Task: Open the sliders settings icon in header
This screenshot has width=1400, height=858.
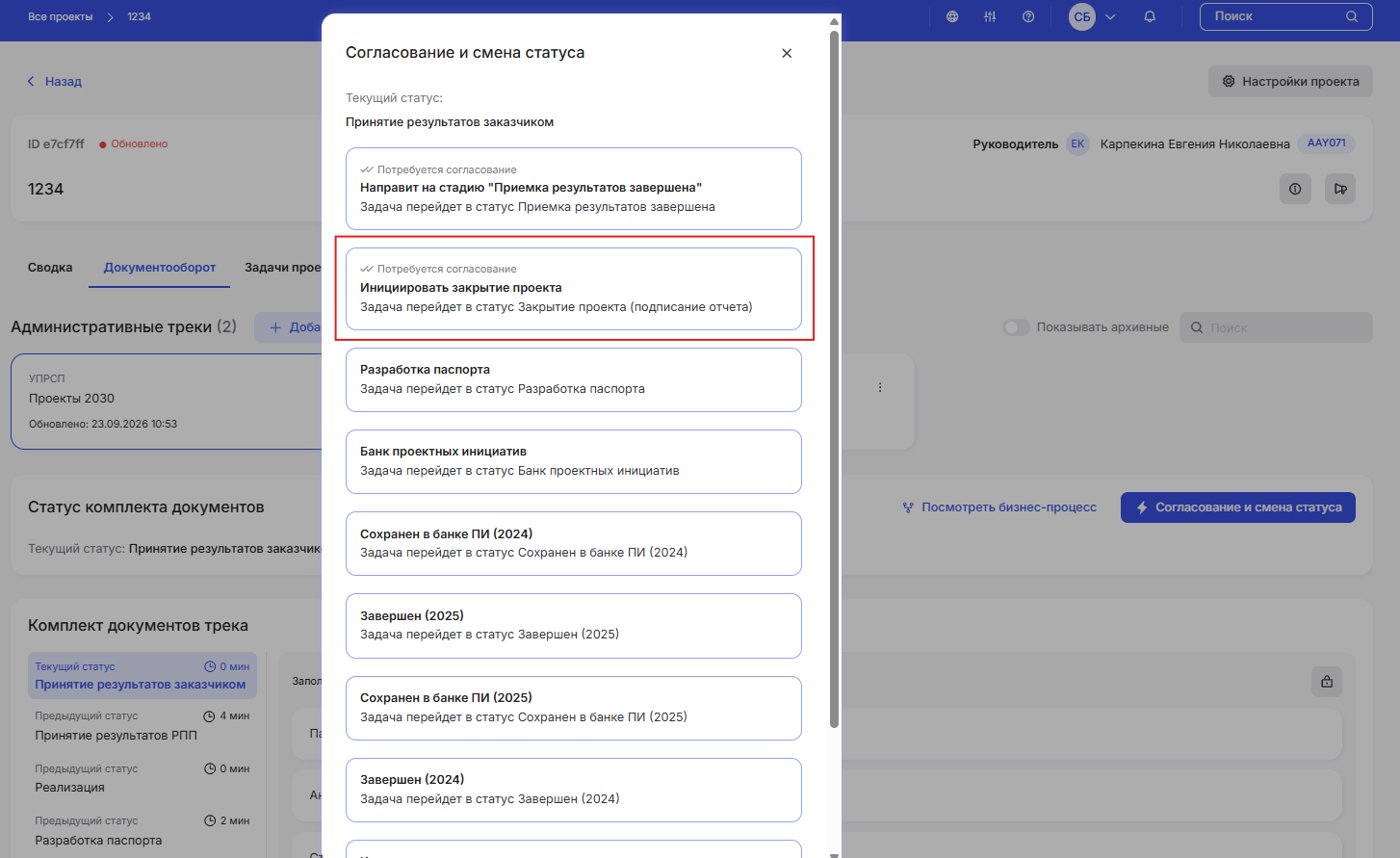Action: point(990,16)
